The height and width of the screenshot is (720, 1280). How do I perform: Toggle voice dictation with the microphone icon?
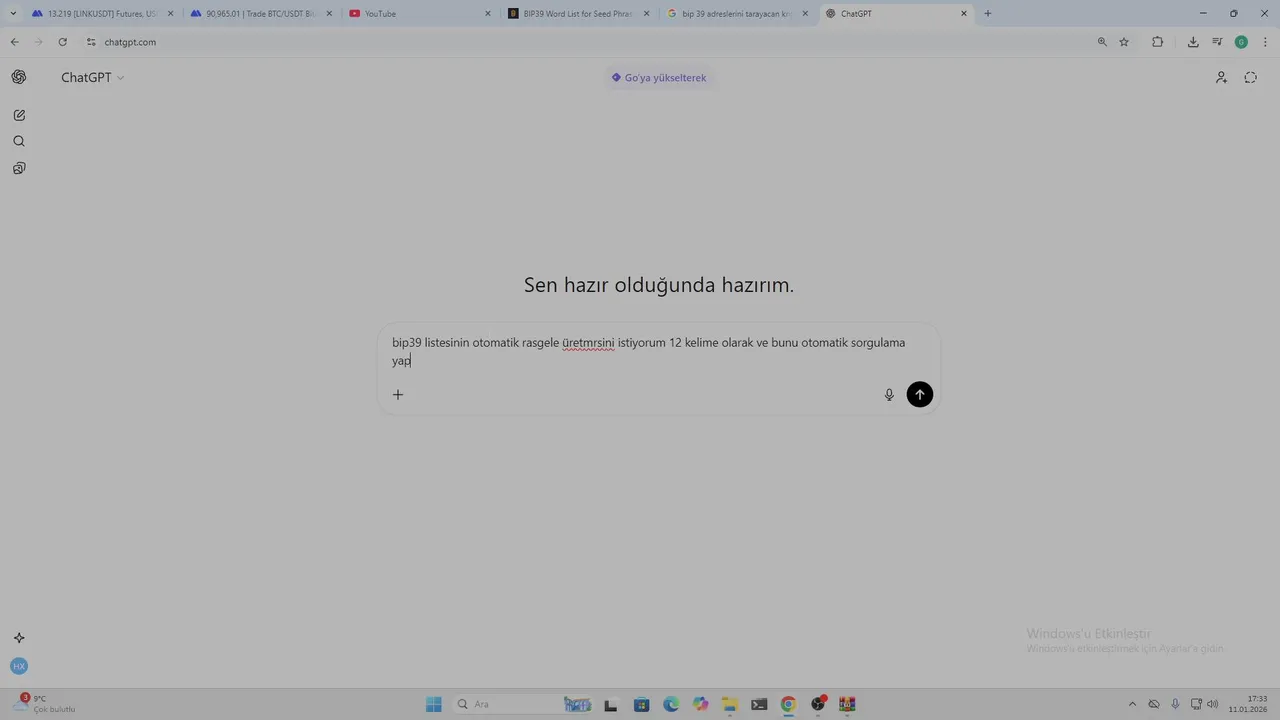[889, 394]
